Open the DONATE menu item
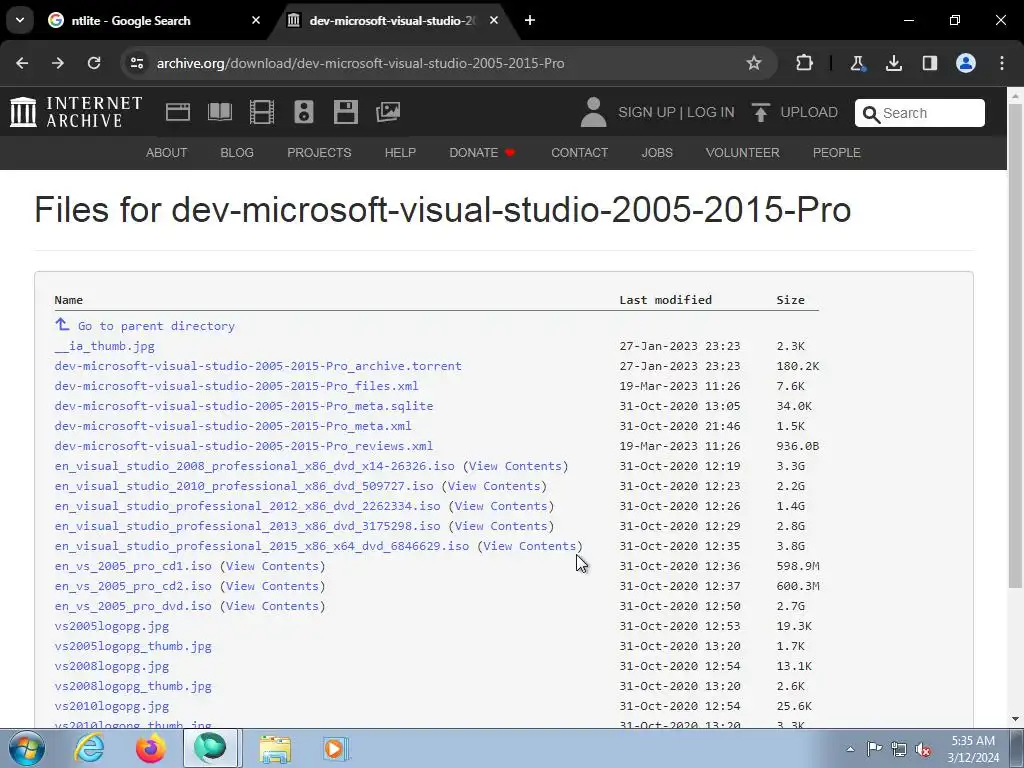Screen dimensions: 1024x768 pos(482,152)
